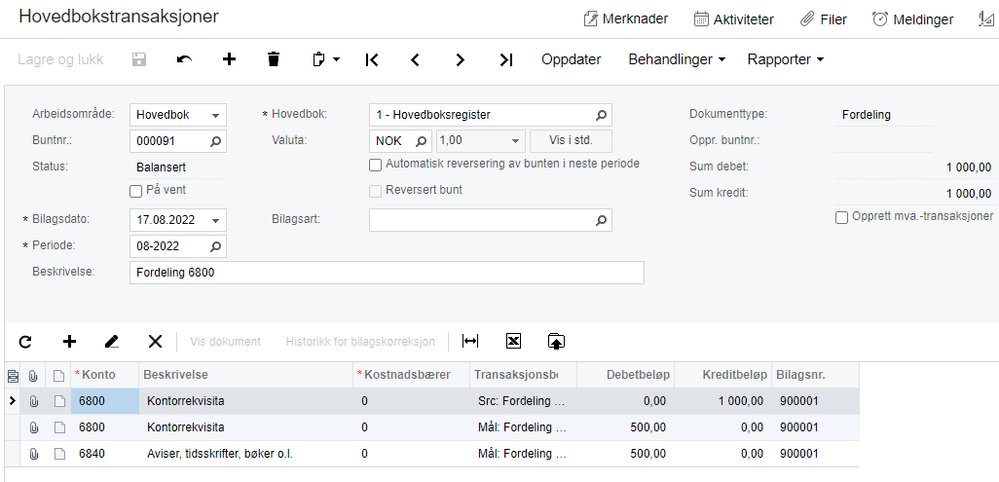The width and height of the screenshot is (999, 482).
Task: Go to last record
Action: click(506, 59)
